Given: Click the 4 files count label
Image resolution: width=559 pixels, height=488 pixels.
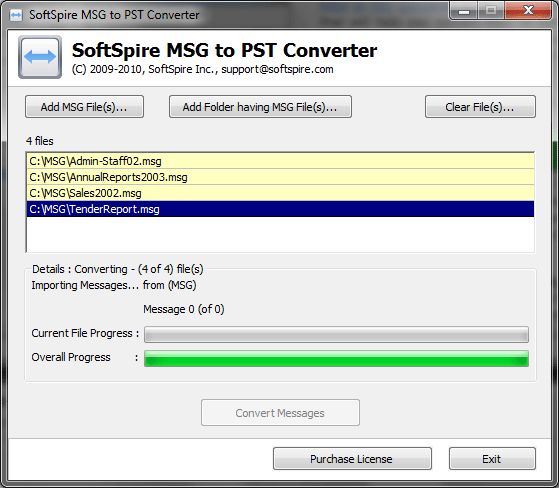Looking at the screenshot, I should tap(40, 141).
